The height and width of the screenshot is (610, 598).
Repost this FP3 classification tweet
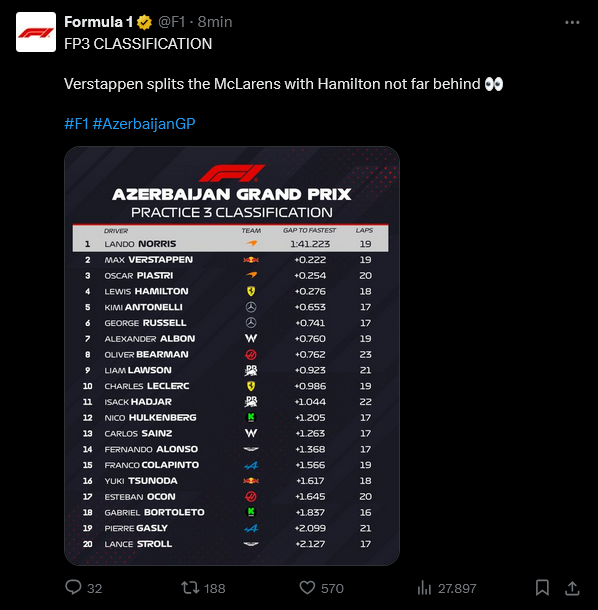pyautogui.click(x=190, y=587)
